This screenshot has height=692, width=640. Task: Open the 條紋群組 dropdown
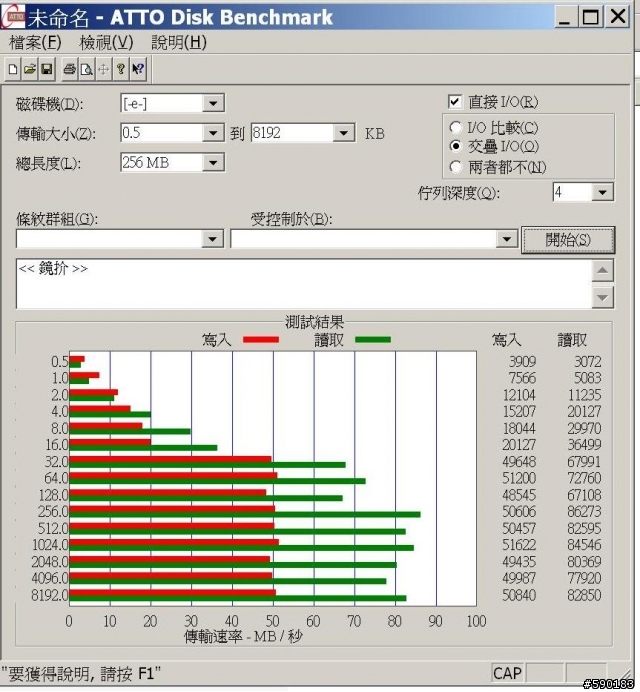point(212,239)
